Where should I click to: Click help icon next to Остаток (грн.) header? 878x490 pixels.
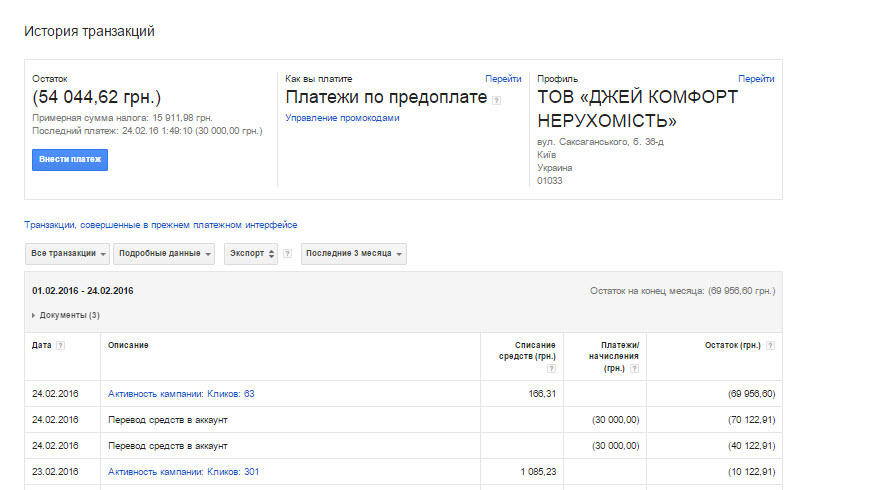coord(770,346)
